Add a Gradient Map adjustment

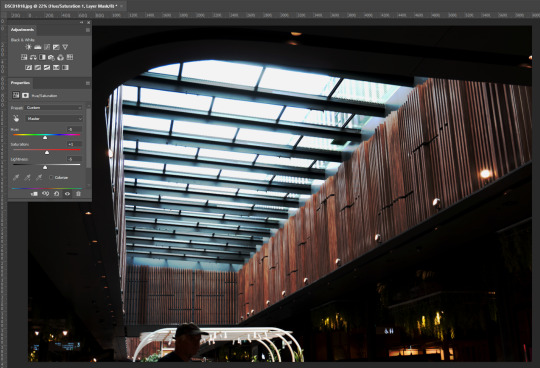(65, 67)
